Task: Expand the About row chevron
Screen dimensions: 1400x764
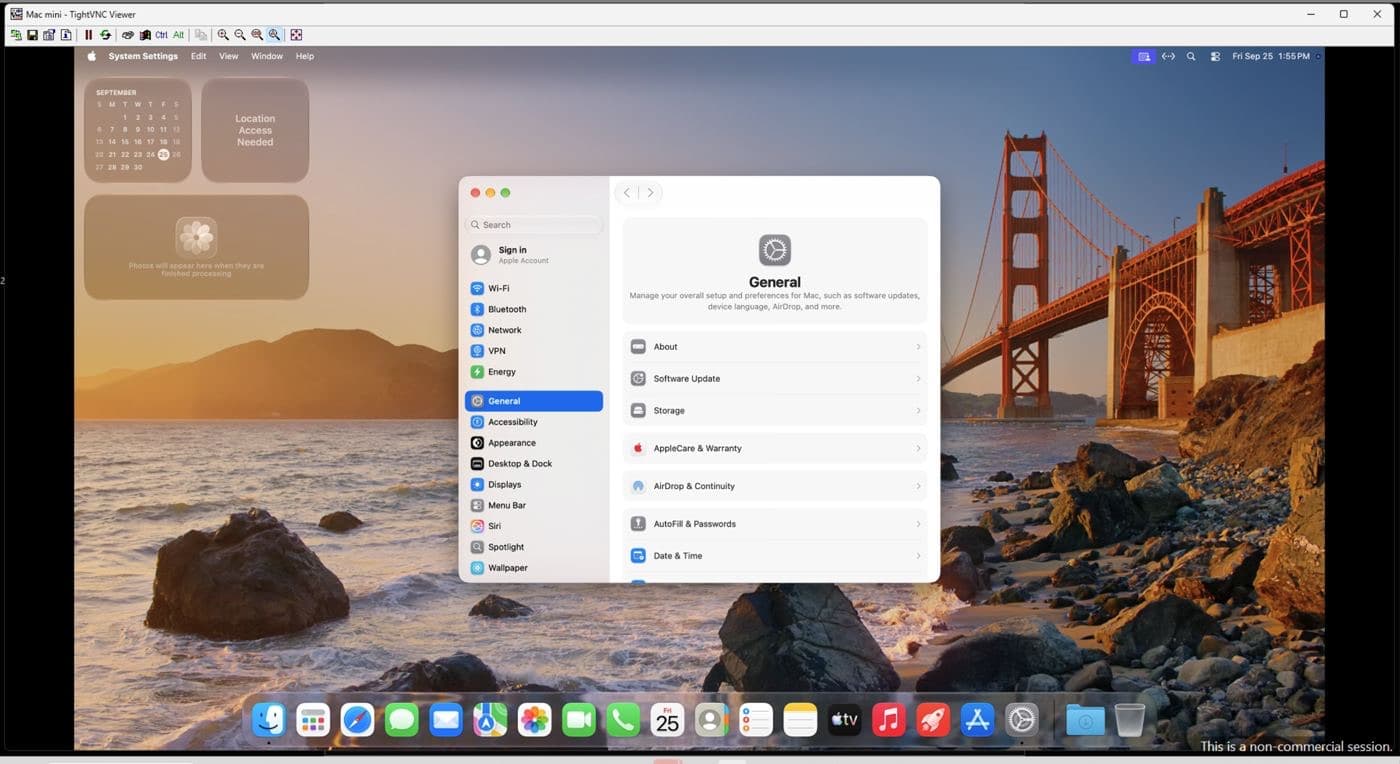Action: pyautogui.click(x=918, y=347)
